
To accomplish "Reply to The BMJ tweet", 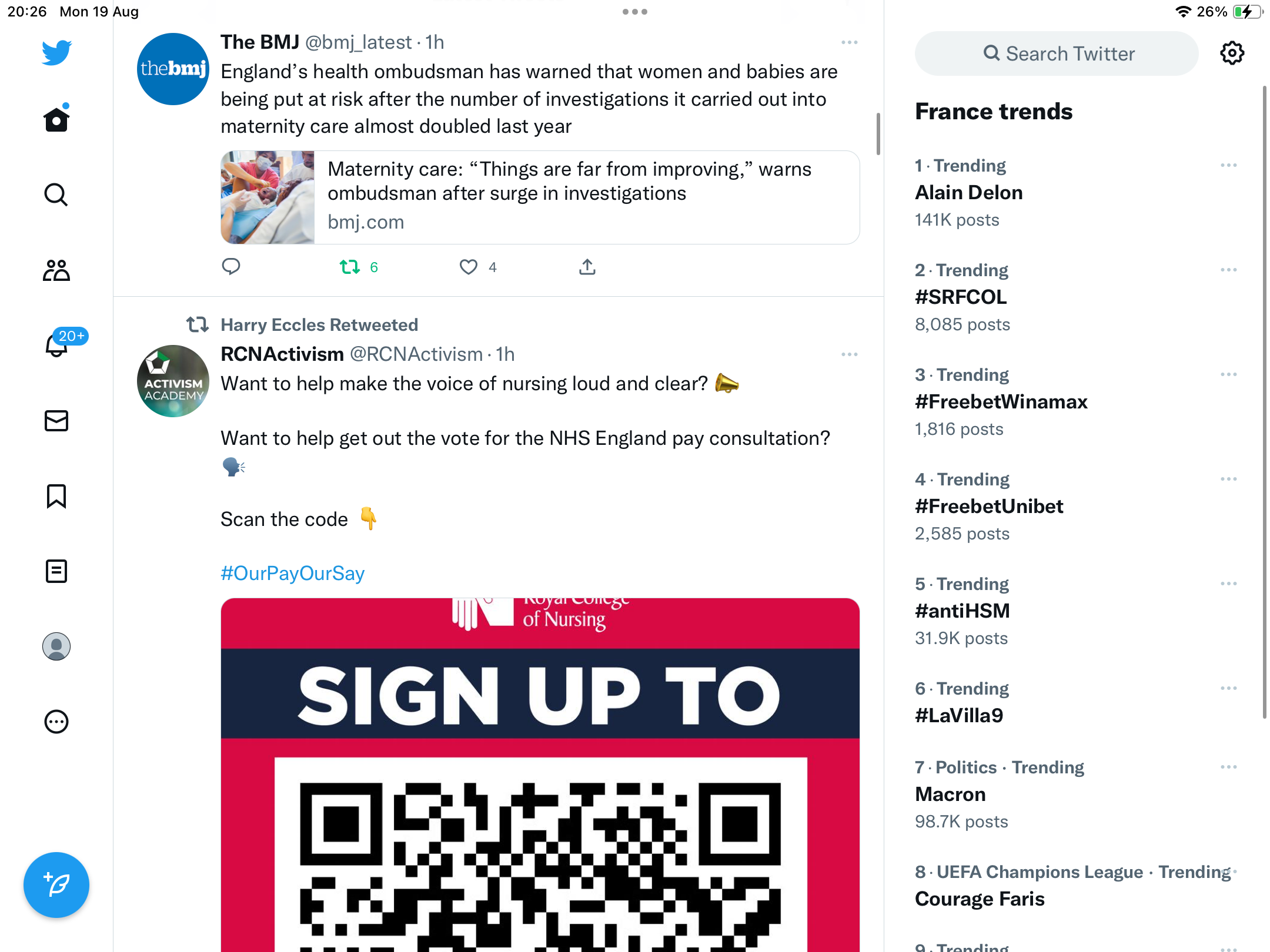I will [231, 267].
